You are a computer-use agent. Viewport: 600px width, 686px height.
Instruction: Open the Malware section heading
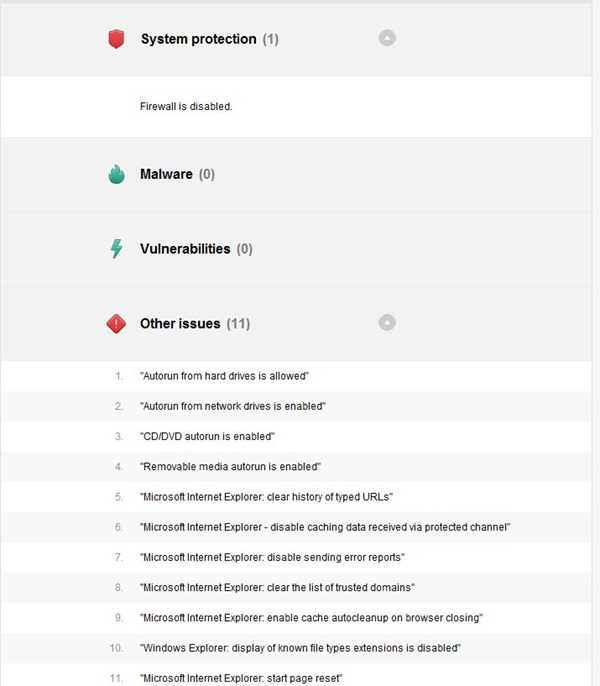[166, 174]
